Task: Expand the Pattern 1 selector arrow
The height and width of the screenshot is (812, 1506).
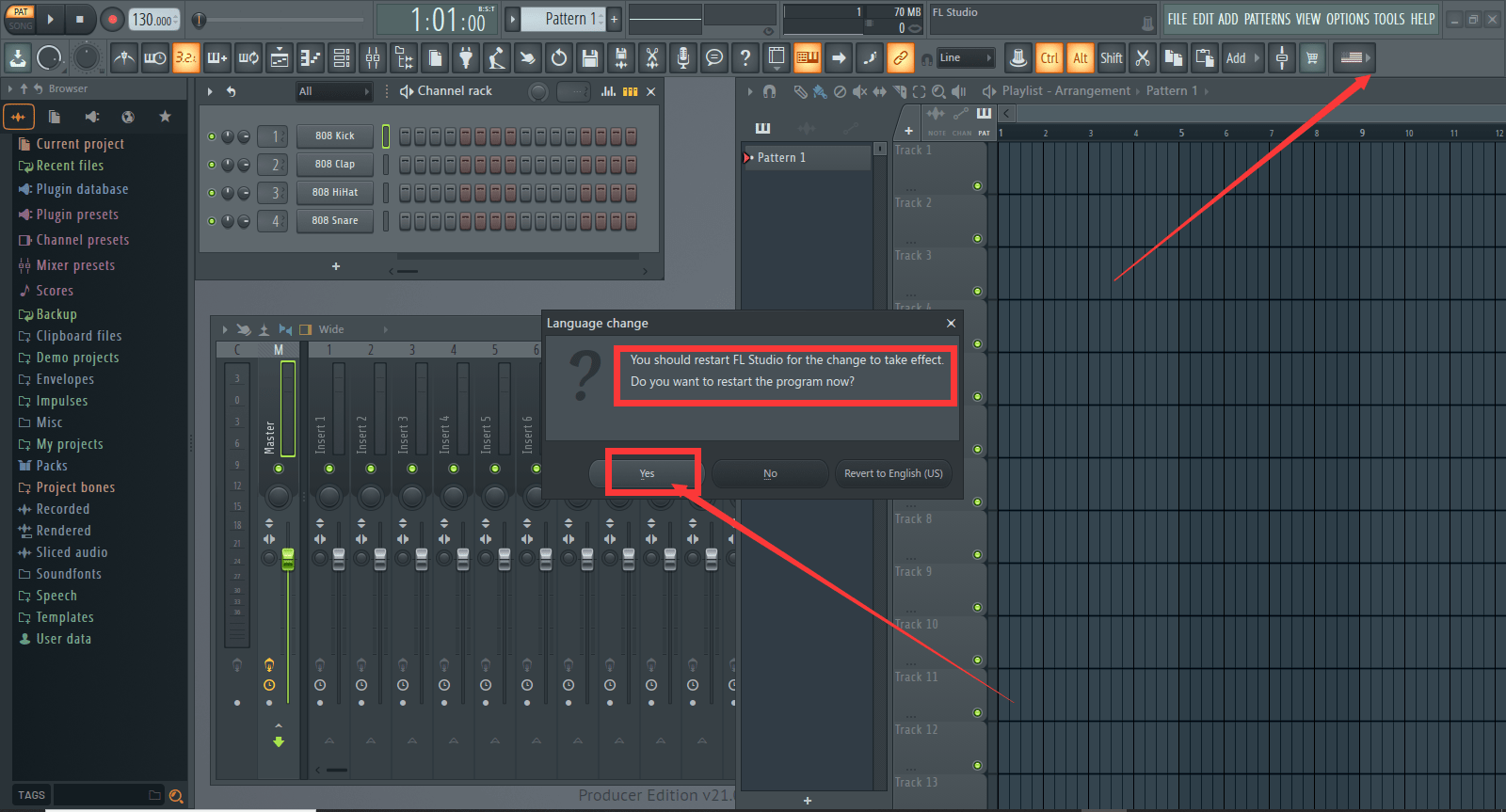Action: tap(513, 19)
